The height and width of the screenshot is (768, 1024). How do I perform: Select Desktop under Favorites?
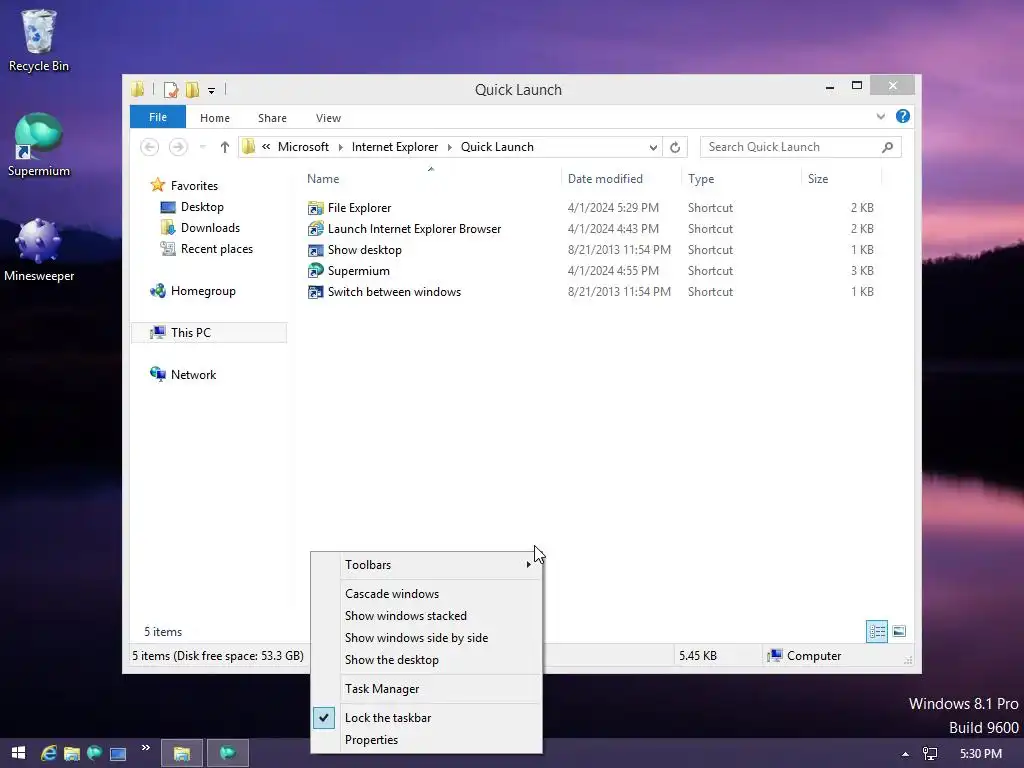point(193,207)
